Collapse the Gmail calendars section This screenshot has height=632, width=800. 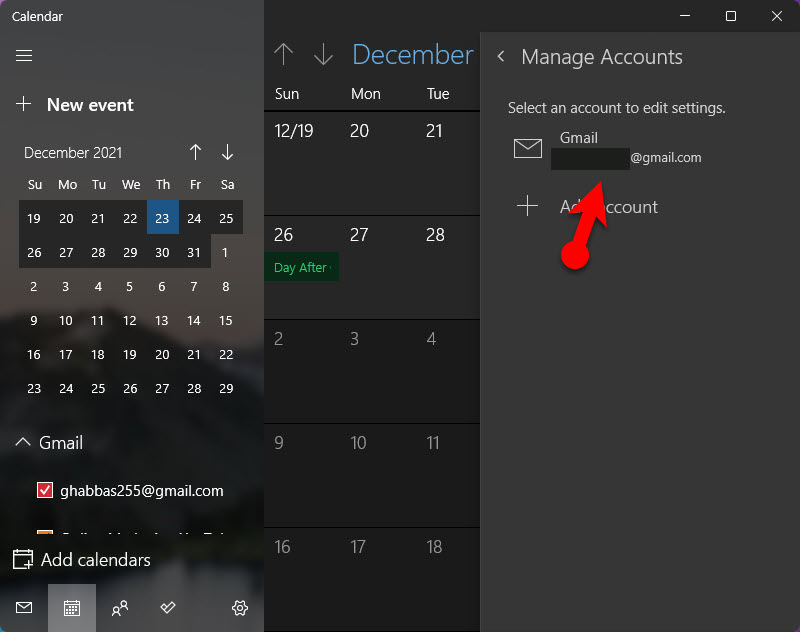pos(23,442)
